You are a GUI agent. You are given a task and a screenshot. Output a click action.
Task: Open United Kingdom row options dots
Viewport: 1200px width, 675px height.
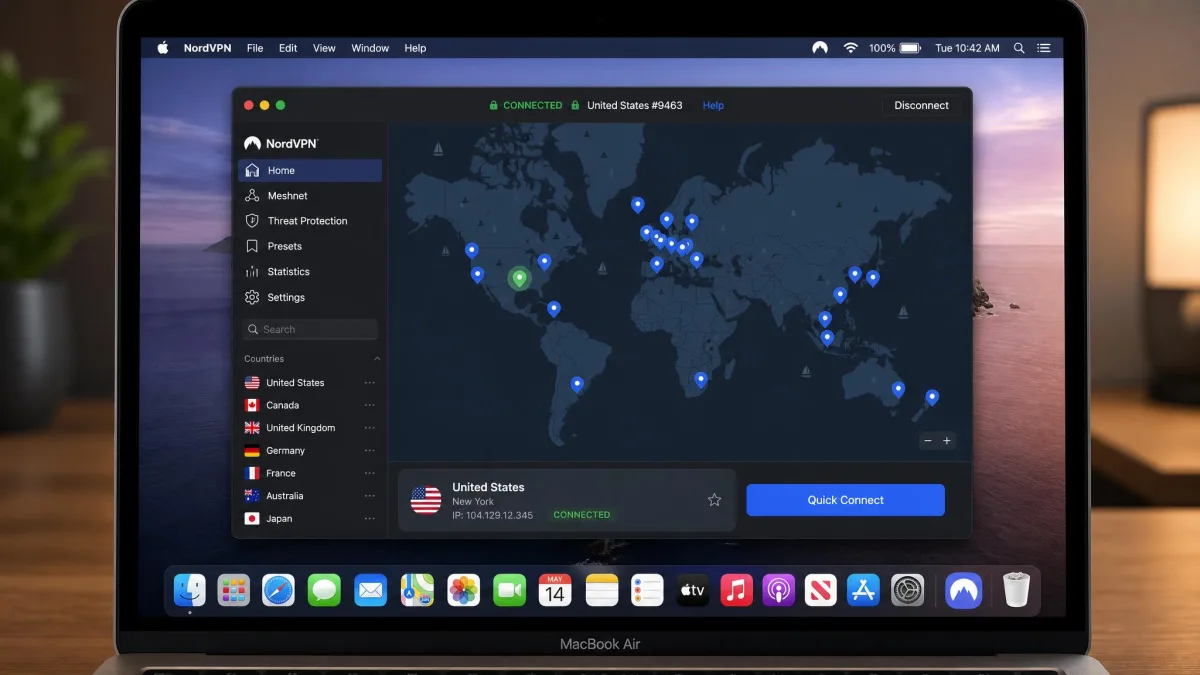(x=370, y=428)
